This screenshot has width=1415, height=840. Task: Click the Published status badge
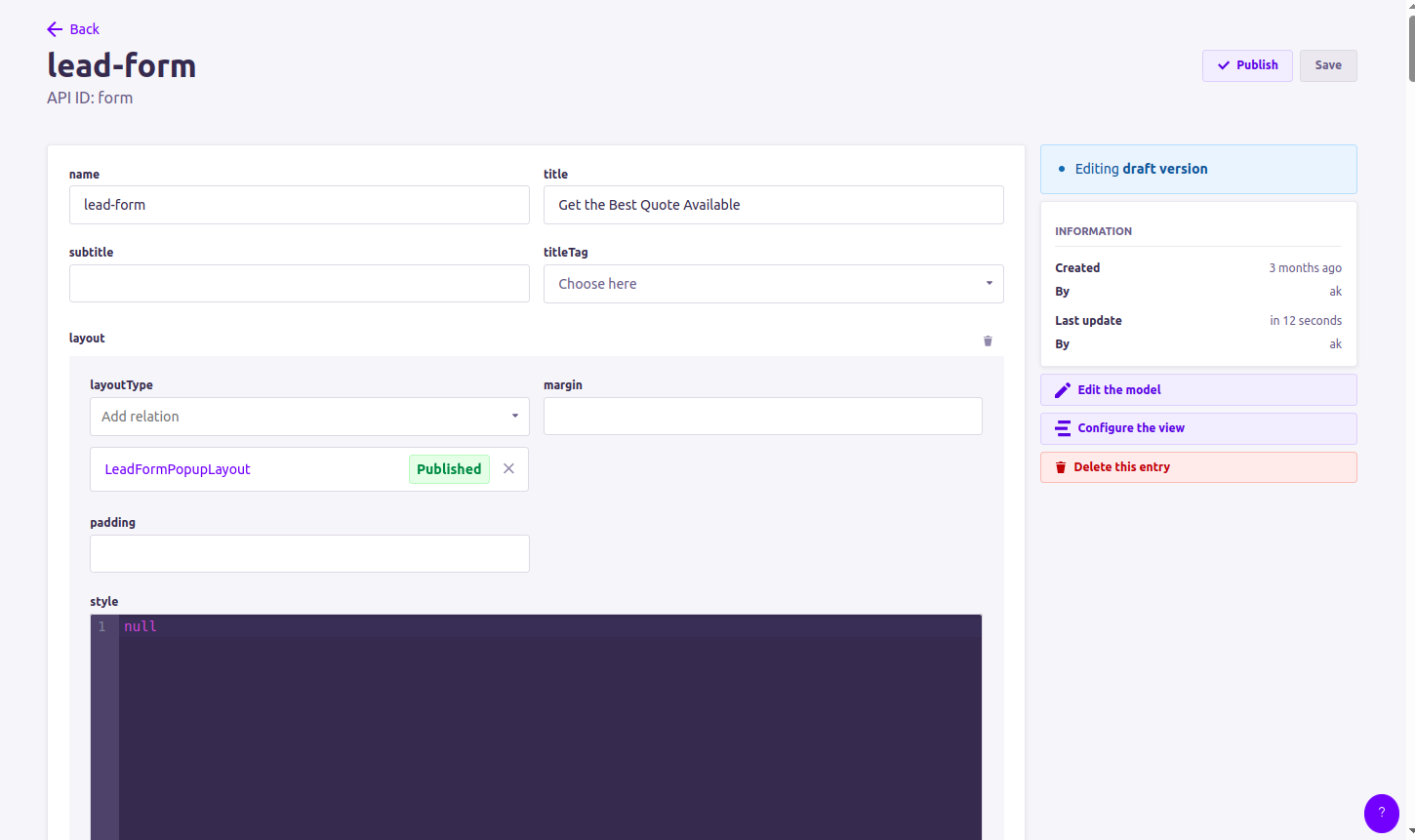click(x=449, y=469)
